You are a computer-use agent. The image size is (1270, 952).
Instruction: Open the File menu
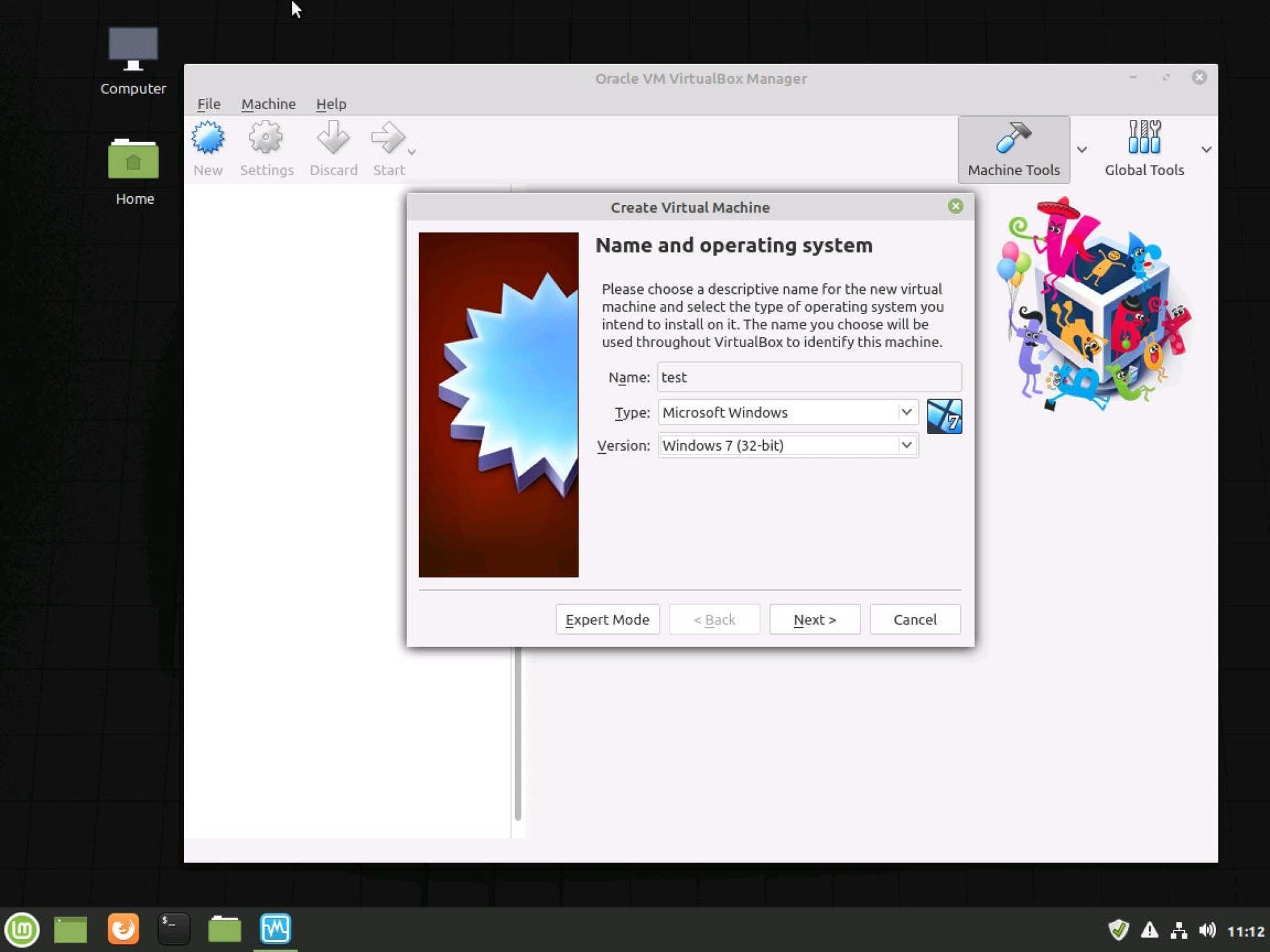point(208,104)
